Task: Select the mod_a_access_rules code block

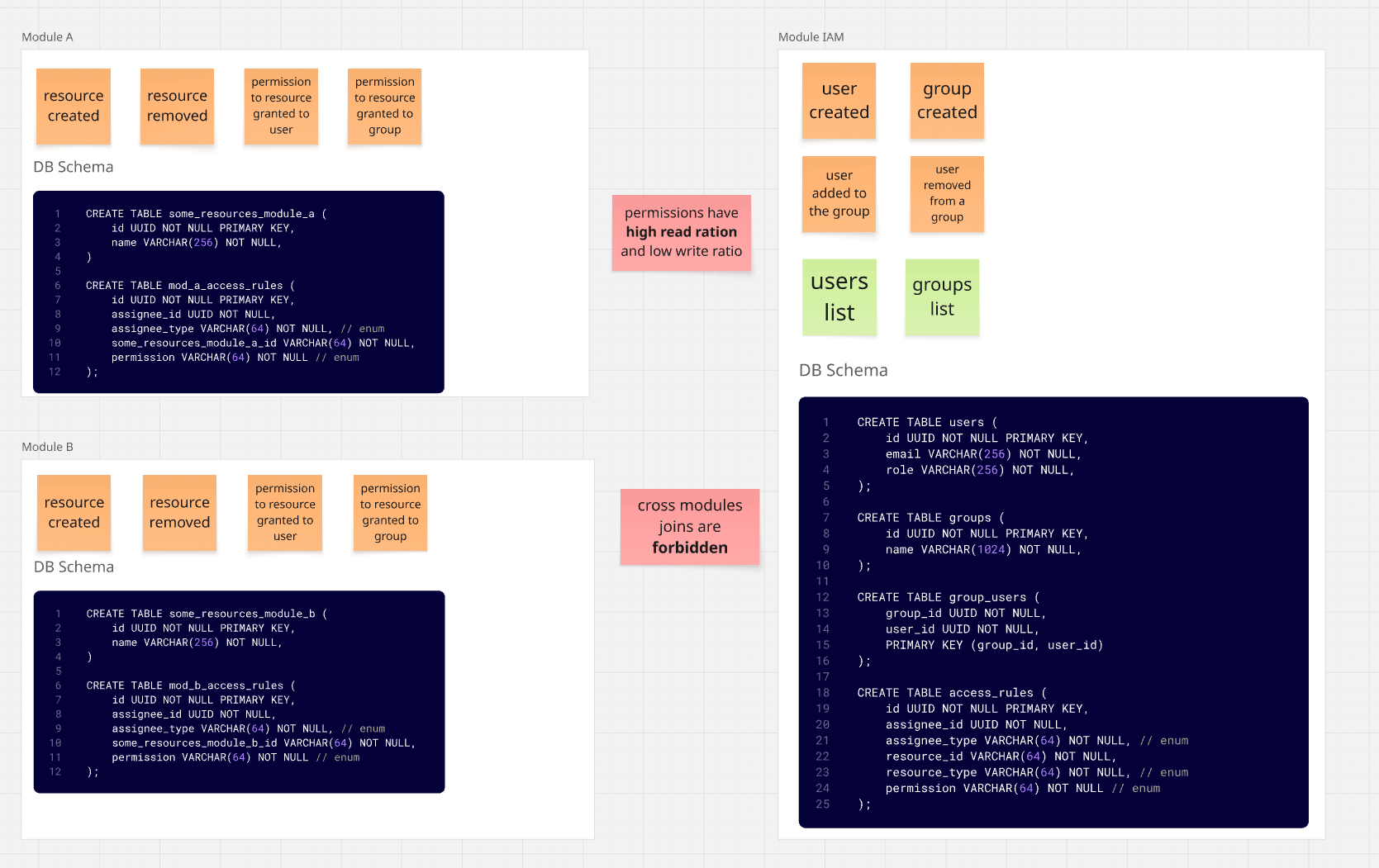Action: [x=238, y=292]
